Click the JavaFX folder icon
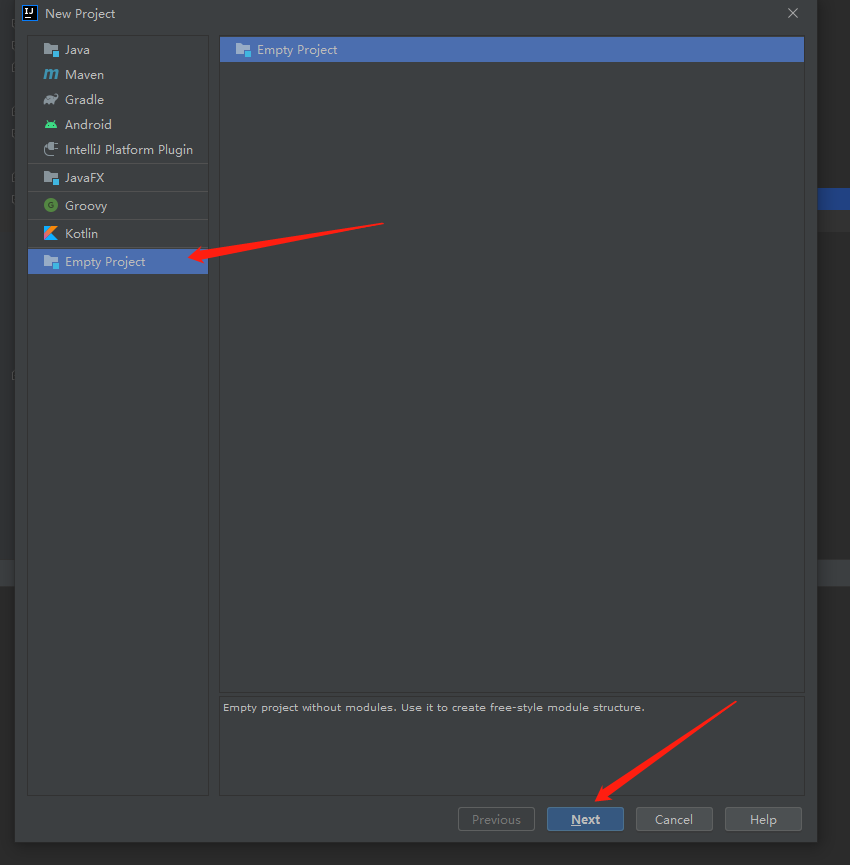This screenshot has height=865, width=850. pos(51,178)
